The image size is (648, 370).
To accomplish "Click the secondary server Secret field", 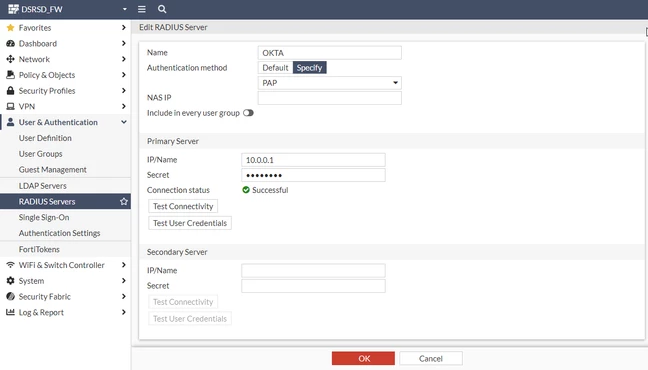I will pyautogui.click(x=313, y=286).
